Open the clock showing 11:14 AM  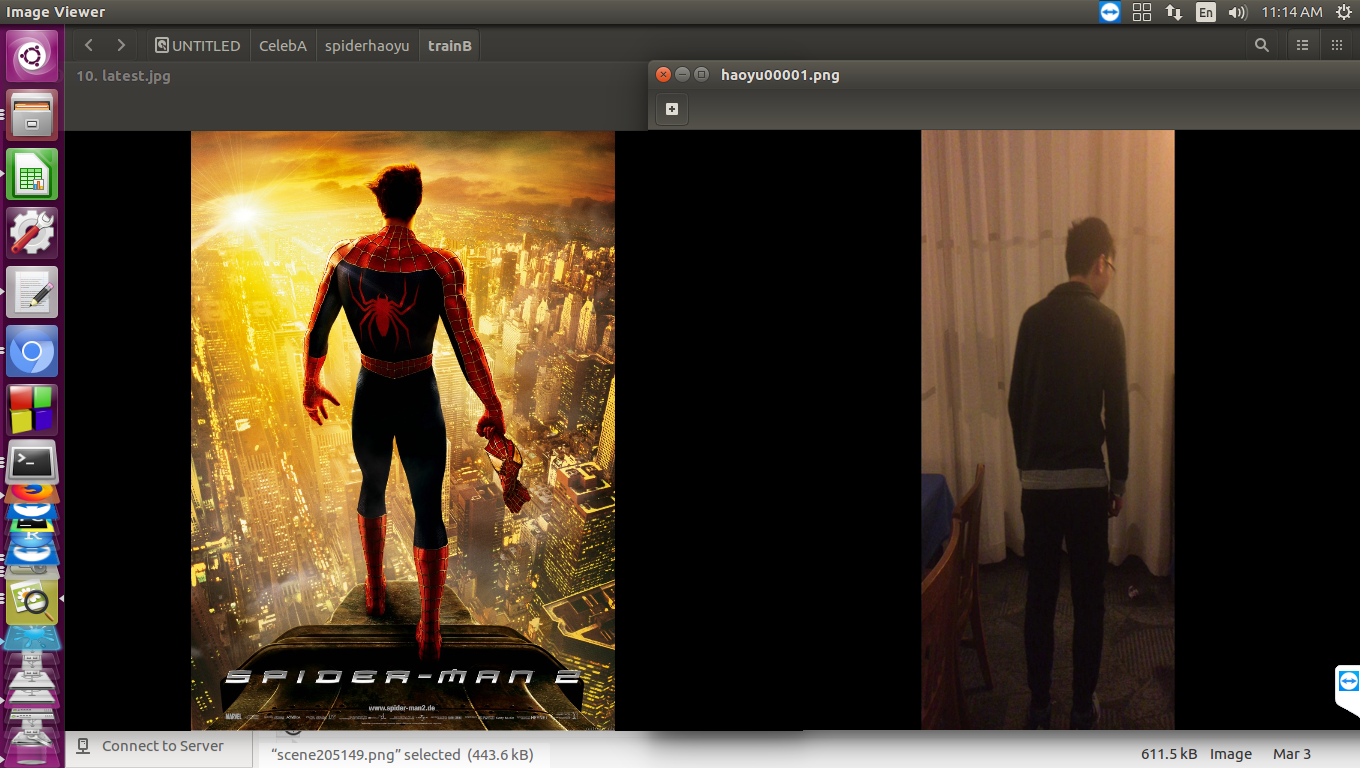[x=1292, y=12]
